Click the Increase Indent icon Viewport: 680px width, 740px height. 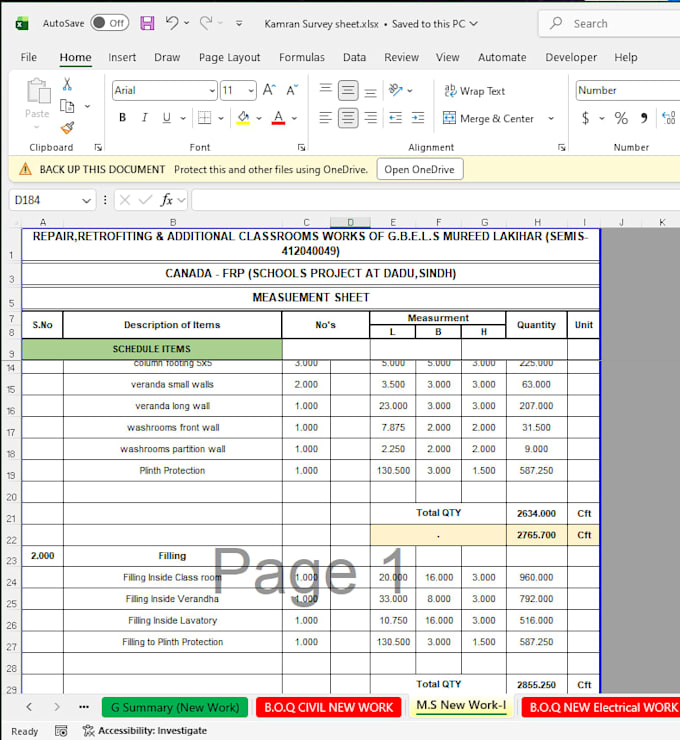click(418, 118)
